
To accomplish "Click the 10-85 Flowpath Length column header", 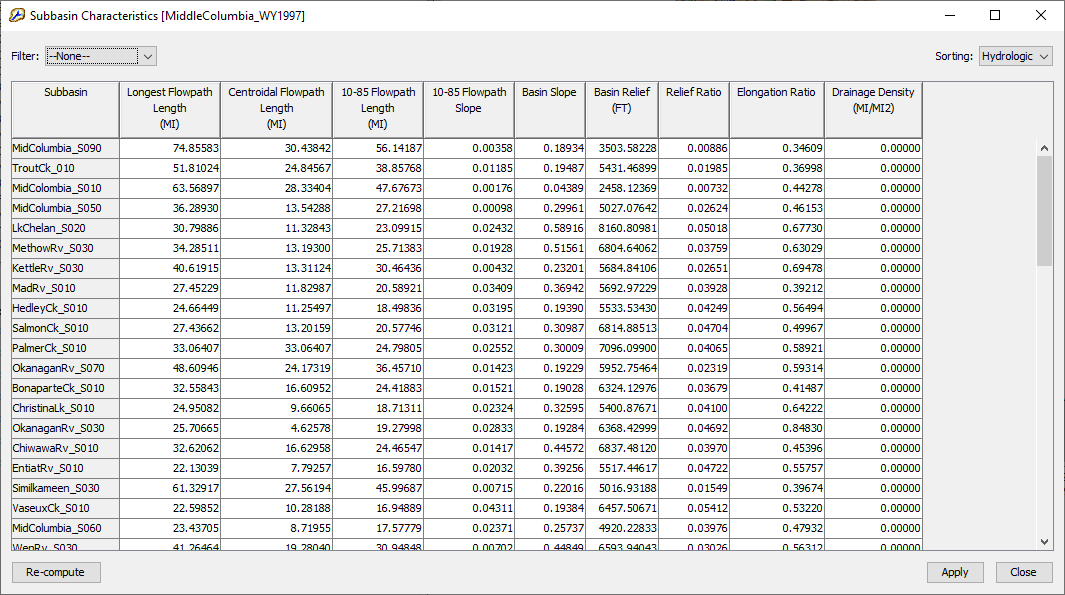I will 378,110.
